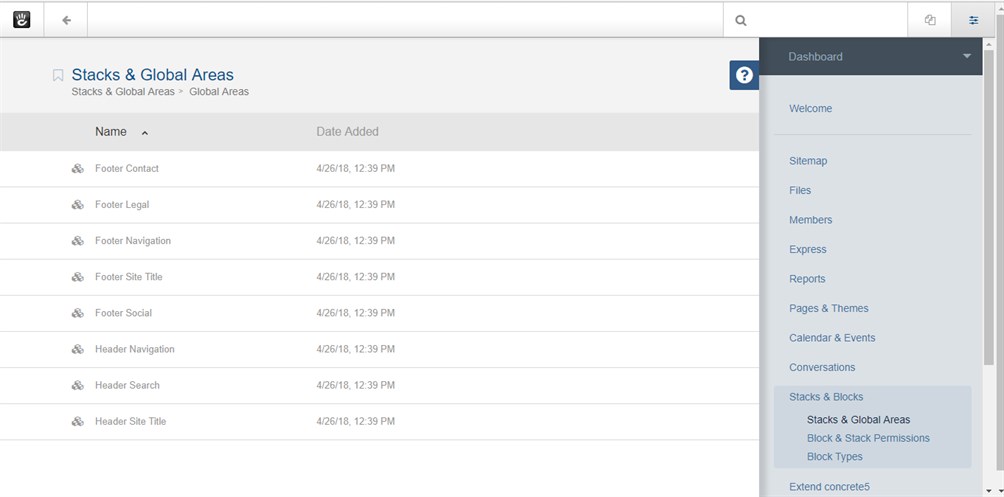Open Block & Stack Permissions page
This screenshot has height=497, width=1004.
(867, 438)
